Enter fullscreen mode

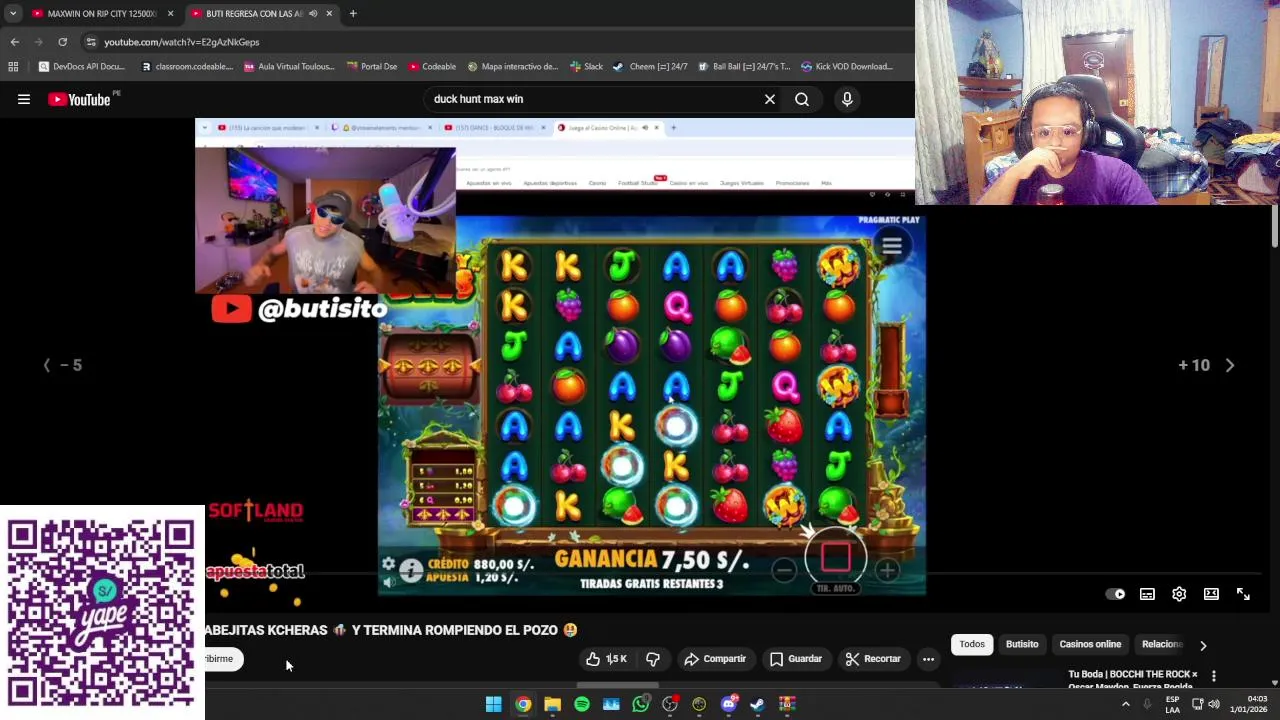[1243, 594]
